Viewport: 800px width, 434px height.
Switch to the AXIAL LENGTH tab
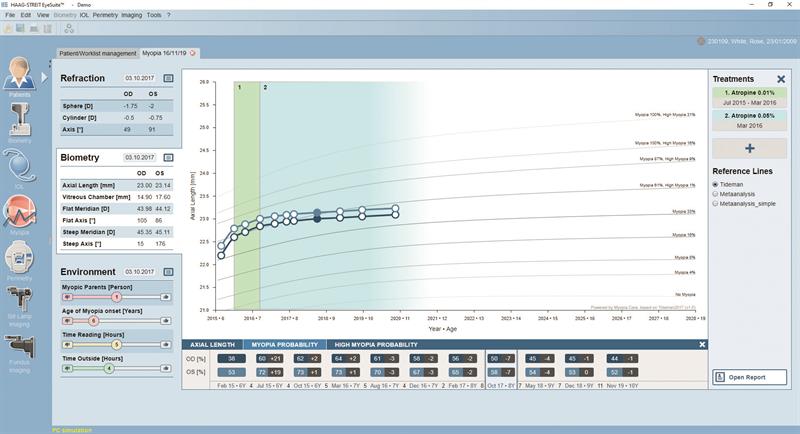click(x=212, y=345)
